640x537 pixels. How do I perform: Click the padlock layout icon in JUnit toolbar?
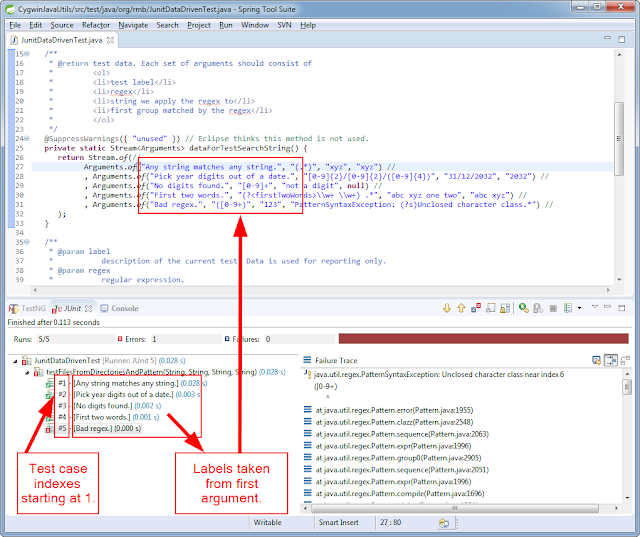tap(505, 308)
